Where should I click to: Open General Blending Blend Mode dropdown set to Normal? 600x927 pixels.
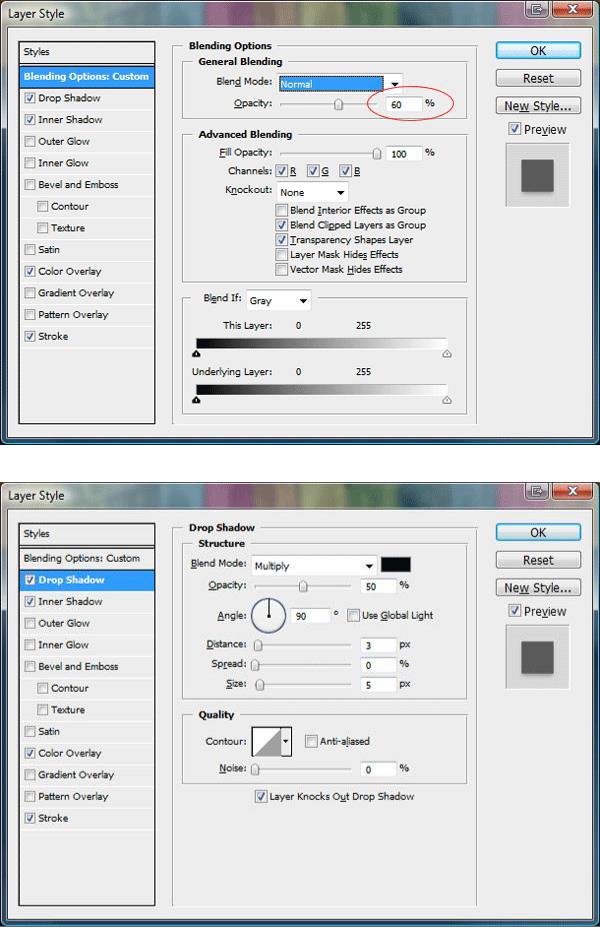[x=340, y=83]
